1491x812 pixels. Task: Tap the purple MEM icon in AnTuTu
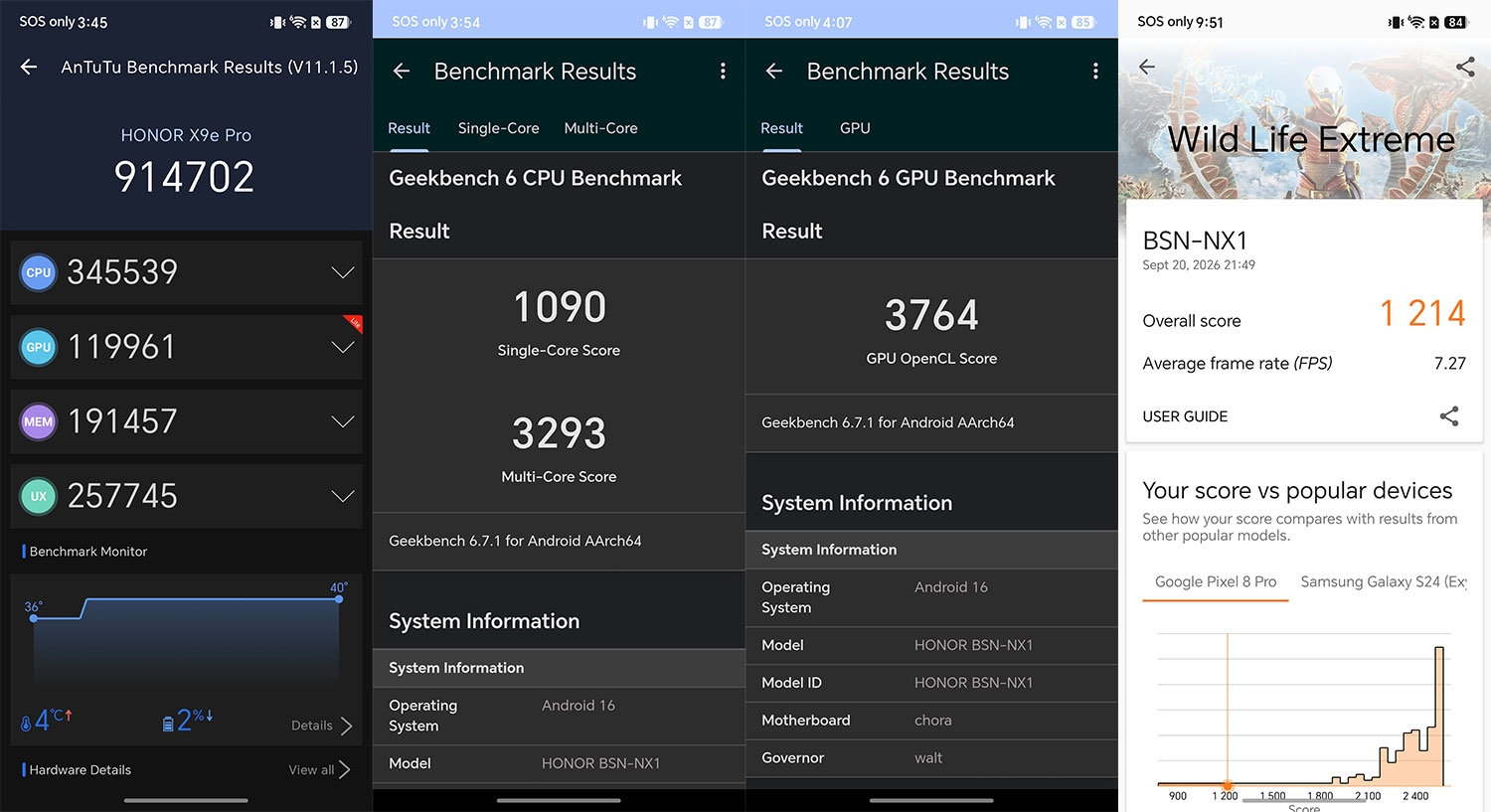pos(39,421)
